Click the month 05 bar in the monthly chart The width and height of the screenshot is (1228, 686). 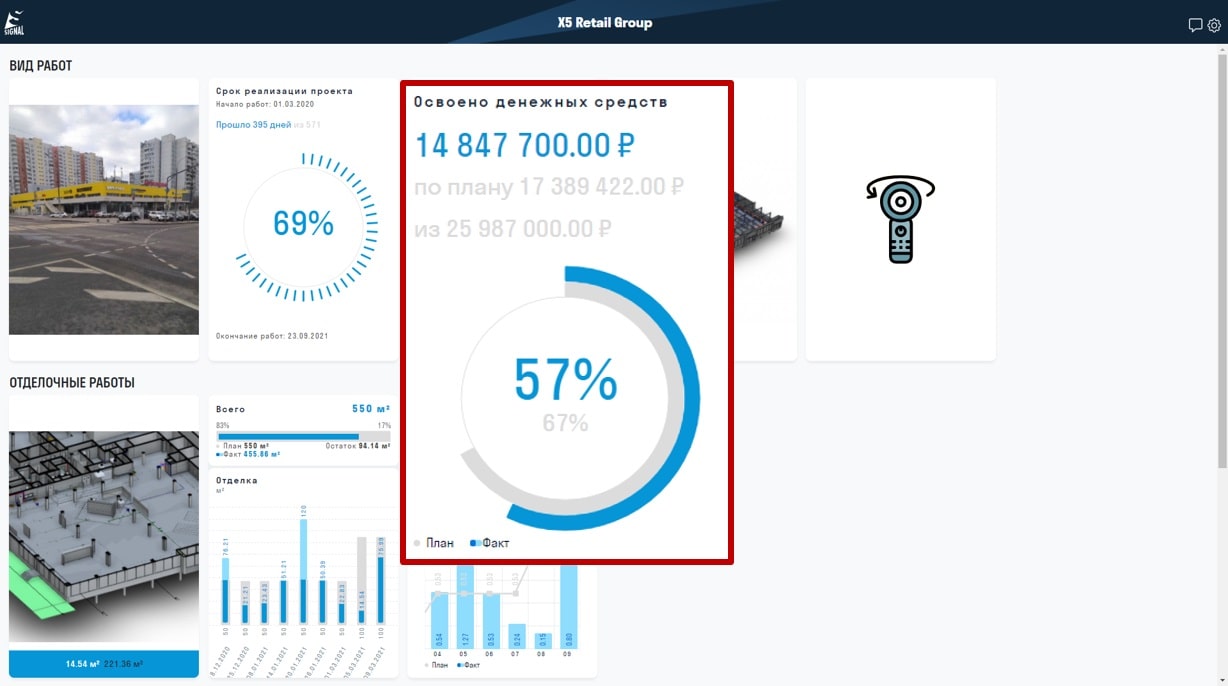click(465, 607)
